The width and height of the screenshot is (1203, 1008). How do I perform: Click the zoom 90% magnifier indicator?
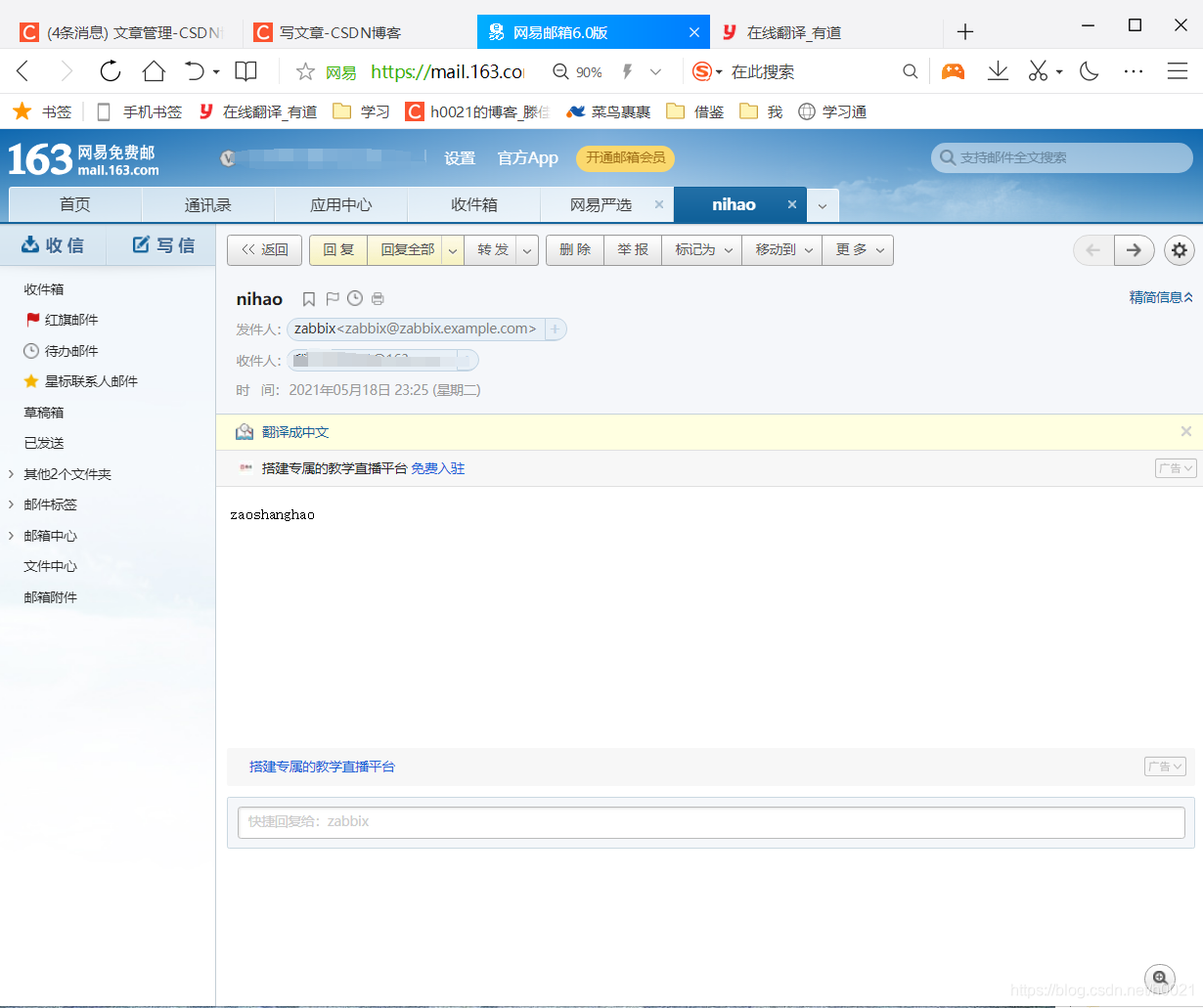[577, 71]
